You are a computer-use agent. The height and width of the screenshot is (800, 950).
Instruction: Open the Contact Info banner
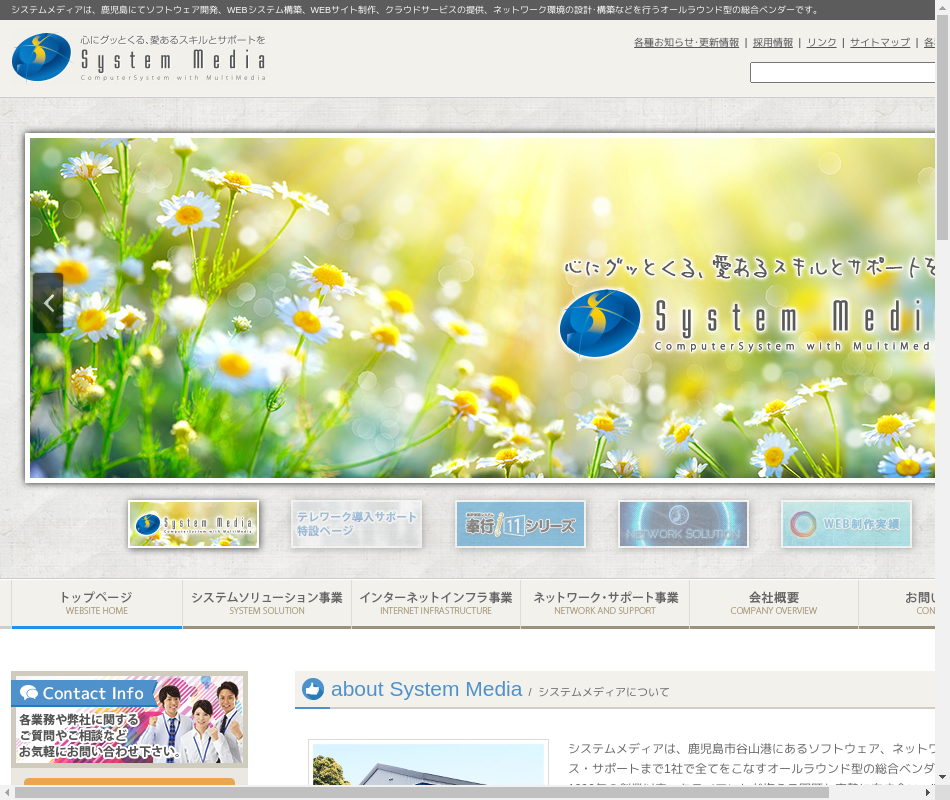pyautogui.click(x=129, y=719)
